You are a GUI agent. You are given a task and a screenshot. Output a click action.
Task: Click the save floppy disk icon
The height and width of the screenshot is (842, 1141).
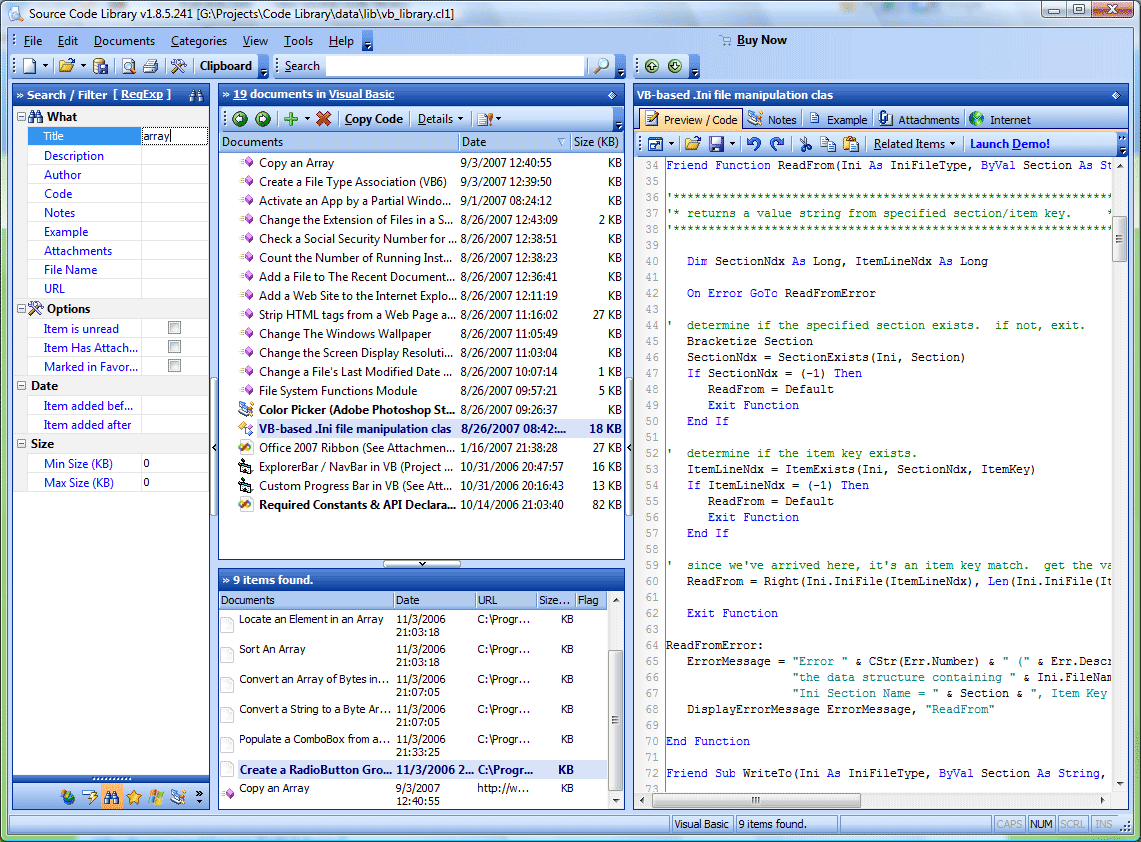click(x=716, y=144)
